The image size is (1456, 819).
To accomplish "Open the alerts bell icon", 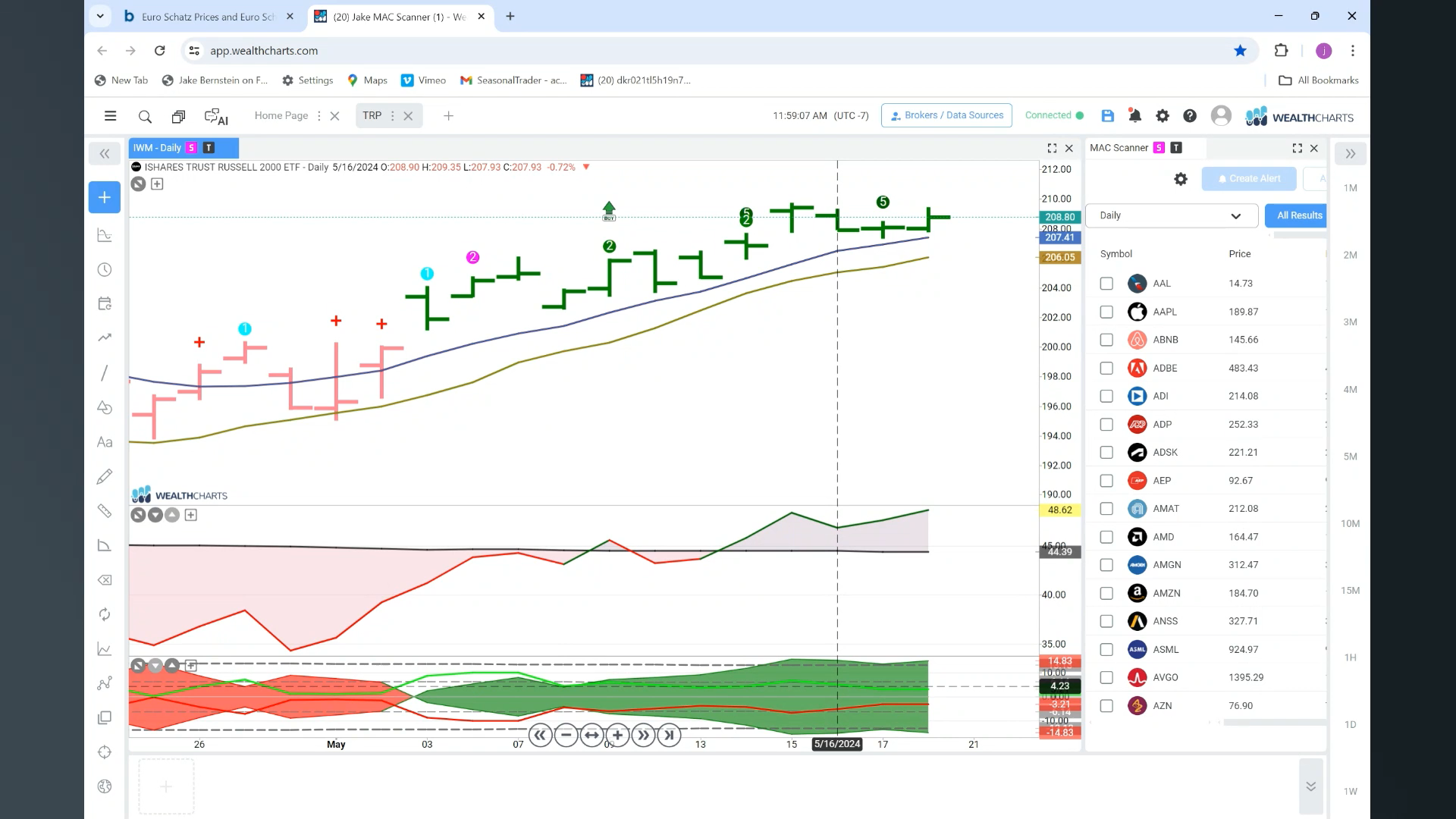I will pos(1135,116).
